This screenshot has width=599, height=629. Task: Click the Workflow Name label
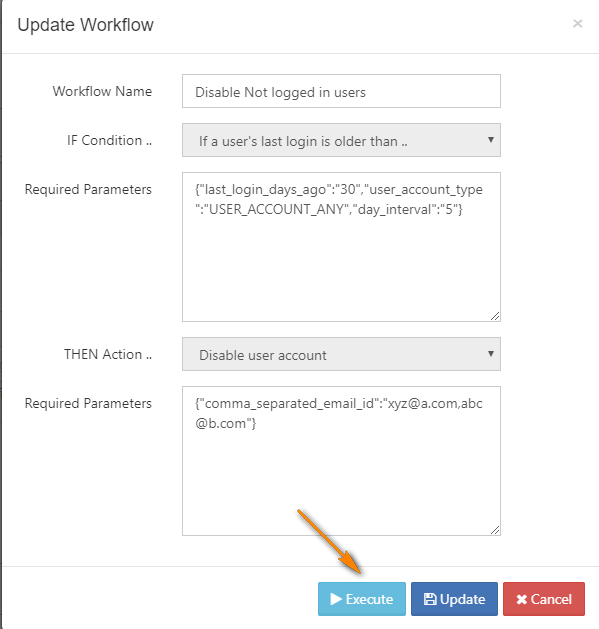[102, 91]
